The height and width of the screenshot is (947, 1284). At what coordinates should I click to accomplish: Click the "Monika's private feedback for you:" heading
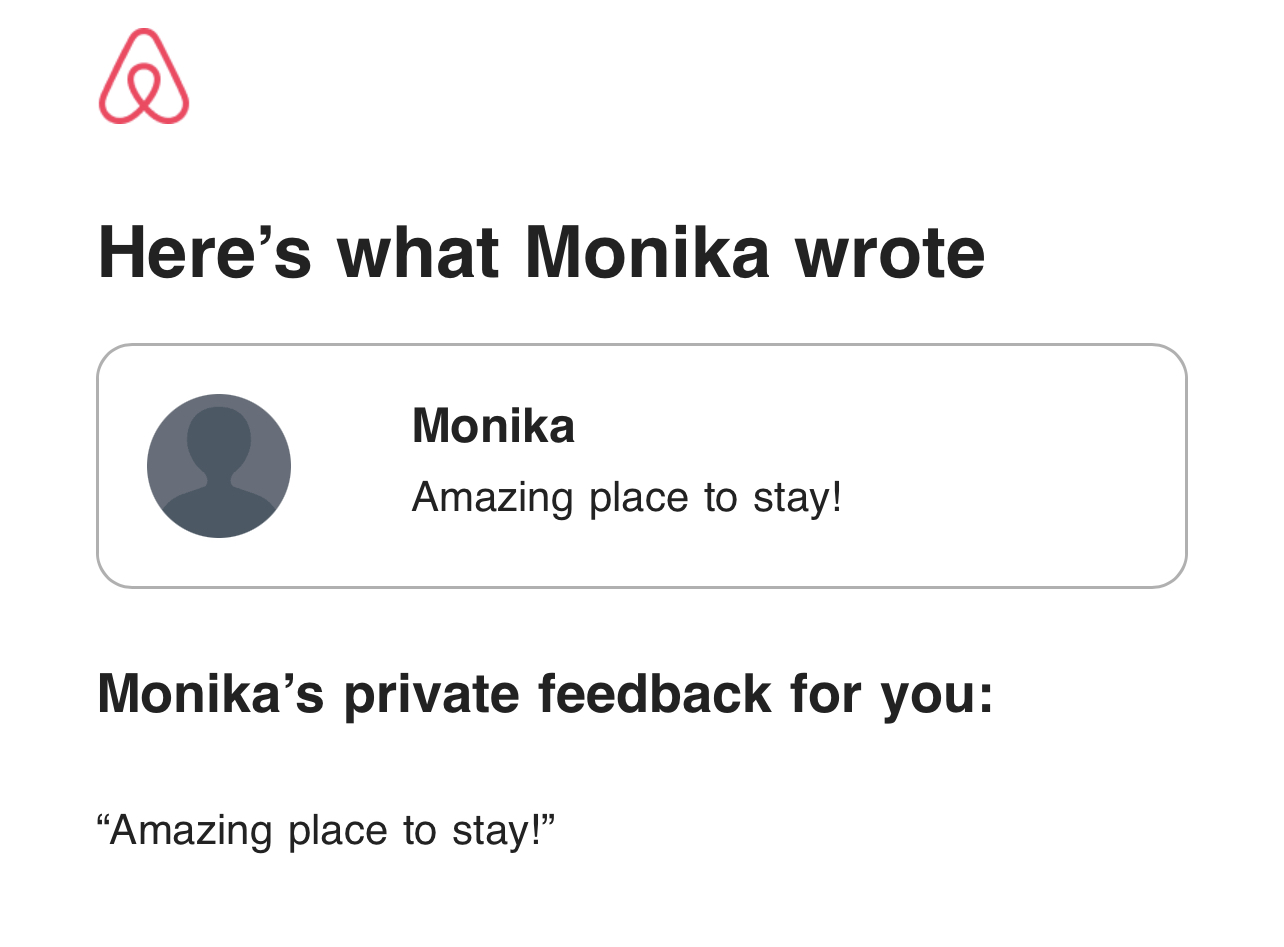[546, 695]
